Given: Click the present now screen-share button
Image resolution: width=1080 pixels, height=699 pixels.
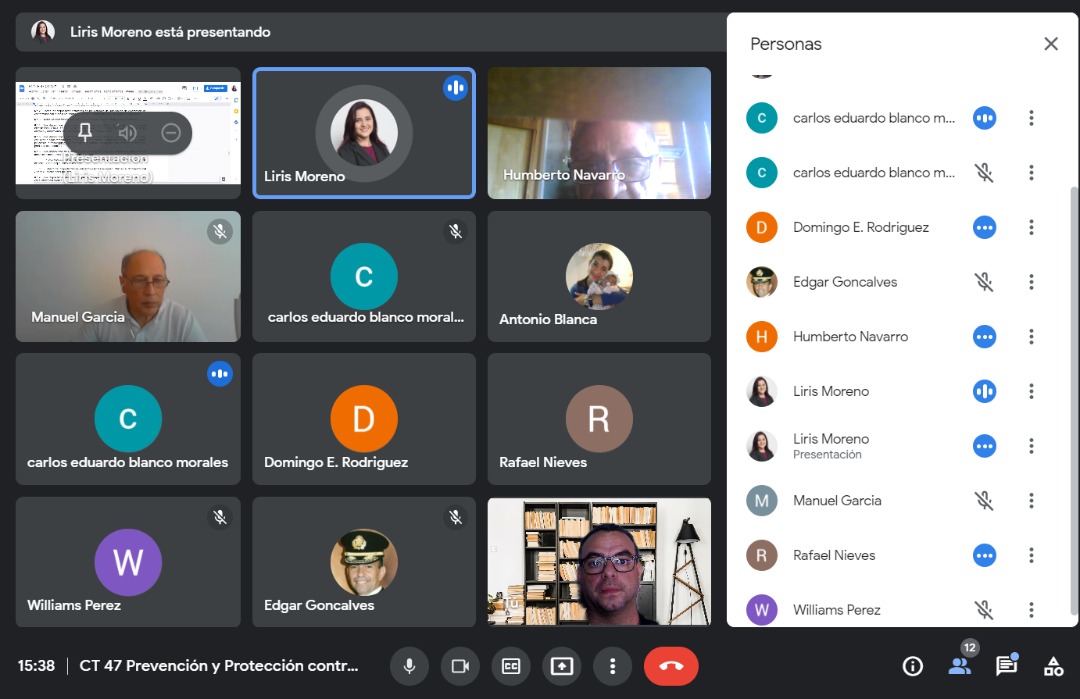Looking at the screenshot, I should click(x=562, y=666).
